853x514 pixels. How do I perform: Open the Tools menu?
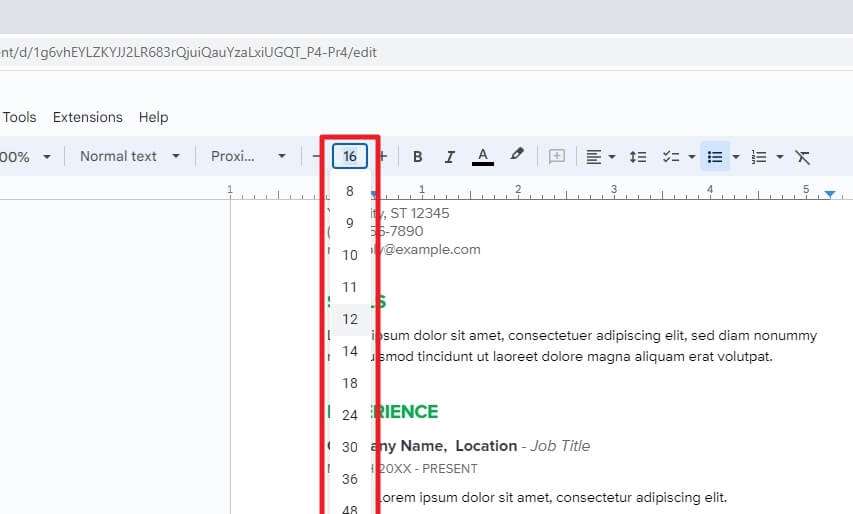pyautogui.click(x=19, y=117)
